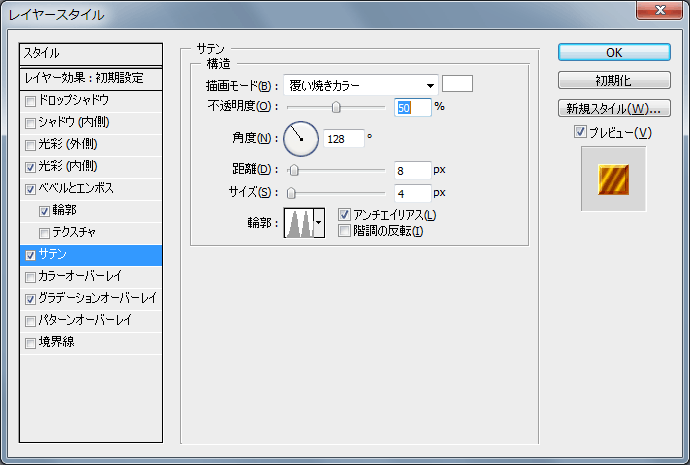The height and width of the screenshot is (465, 690).
Task: Close the レイヤースタイル dialog
Action: click(x=659, y=10)
